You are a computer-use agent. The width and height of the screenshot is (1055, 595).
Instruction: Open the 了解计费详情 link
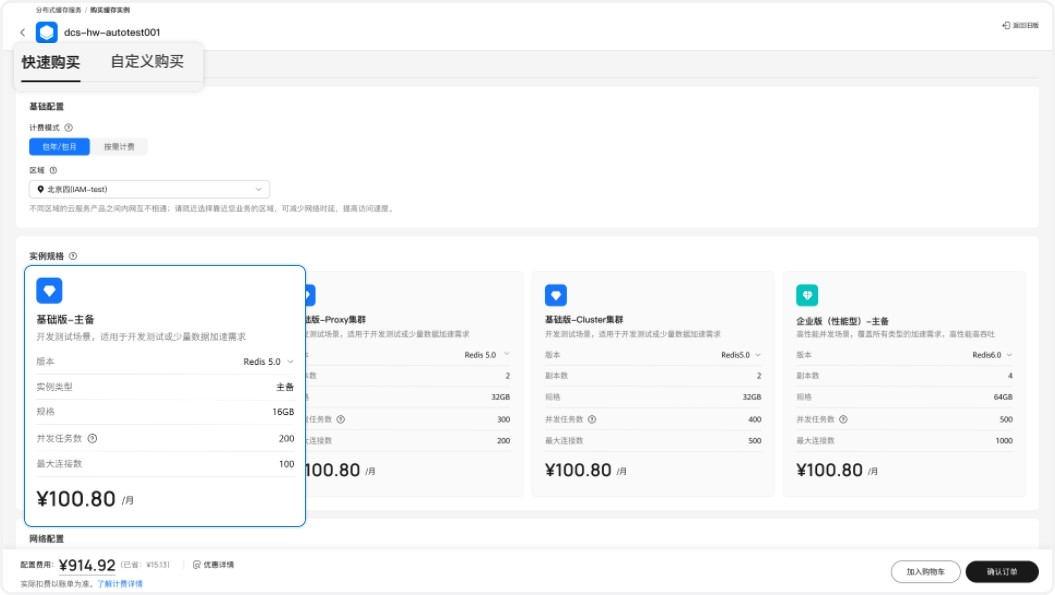(120, 583)
